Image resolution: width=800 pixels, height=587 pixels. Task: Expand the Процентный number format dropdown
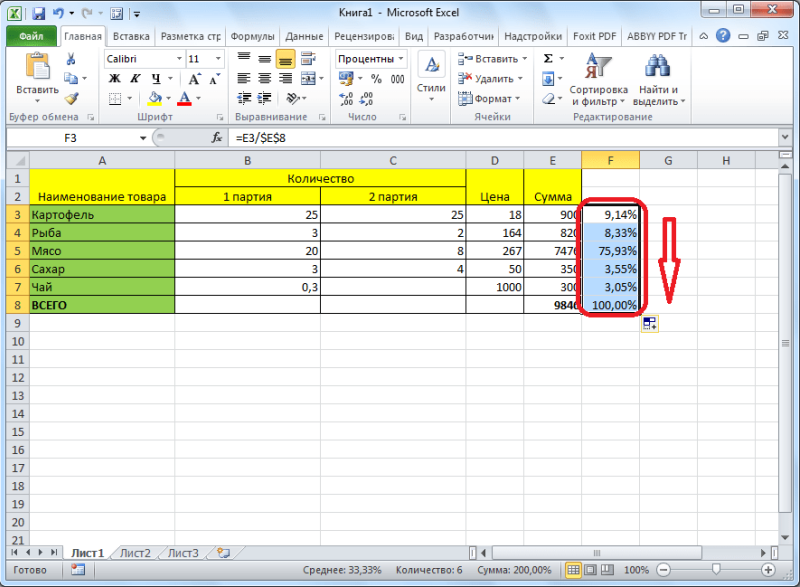[401, 59]
